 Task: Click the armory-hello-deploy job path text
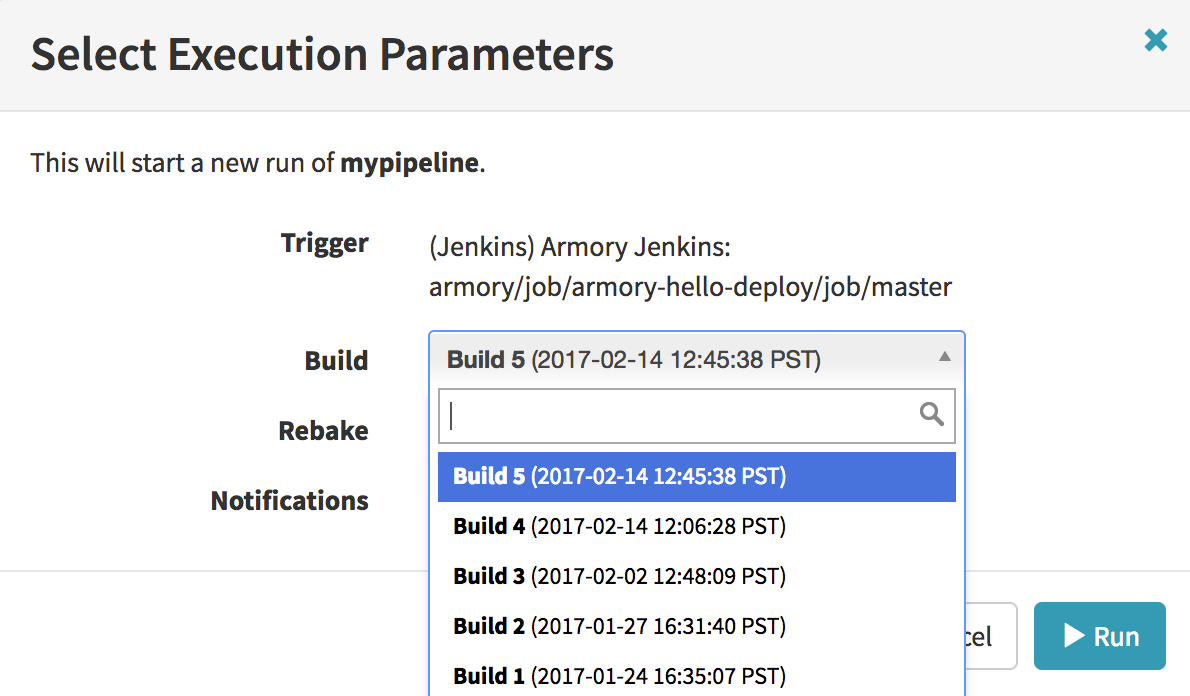click(x=690, y=288)
